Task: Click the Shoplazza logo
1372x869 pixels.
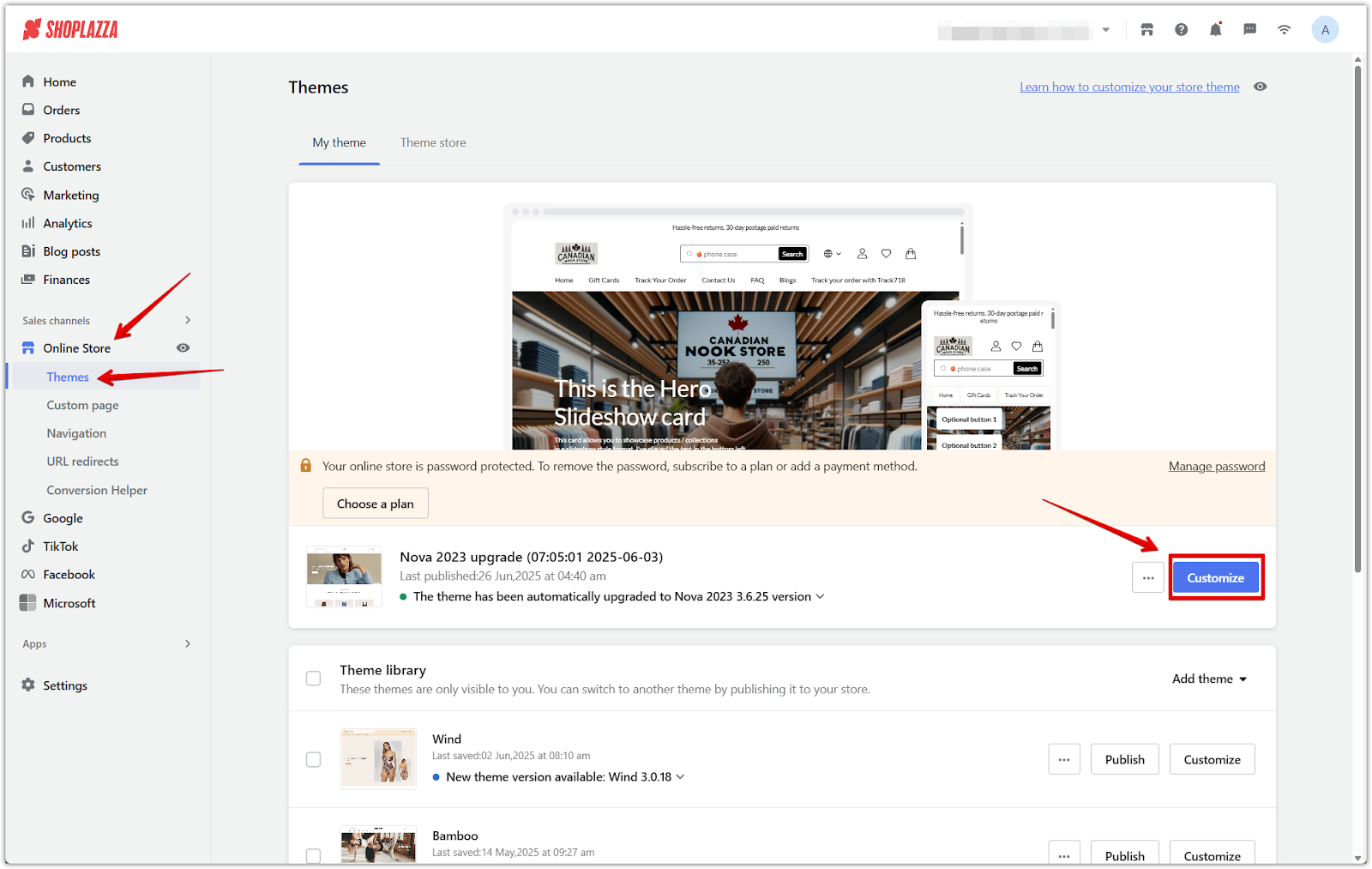Action: tap(70, 30)
